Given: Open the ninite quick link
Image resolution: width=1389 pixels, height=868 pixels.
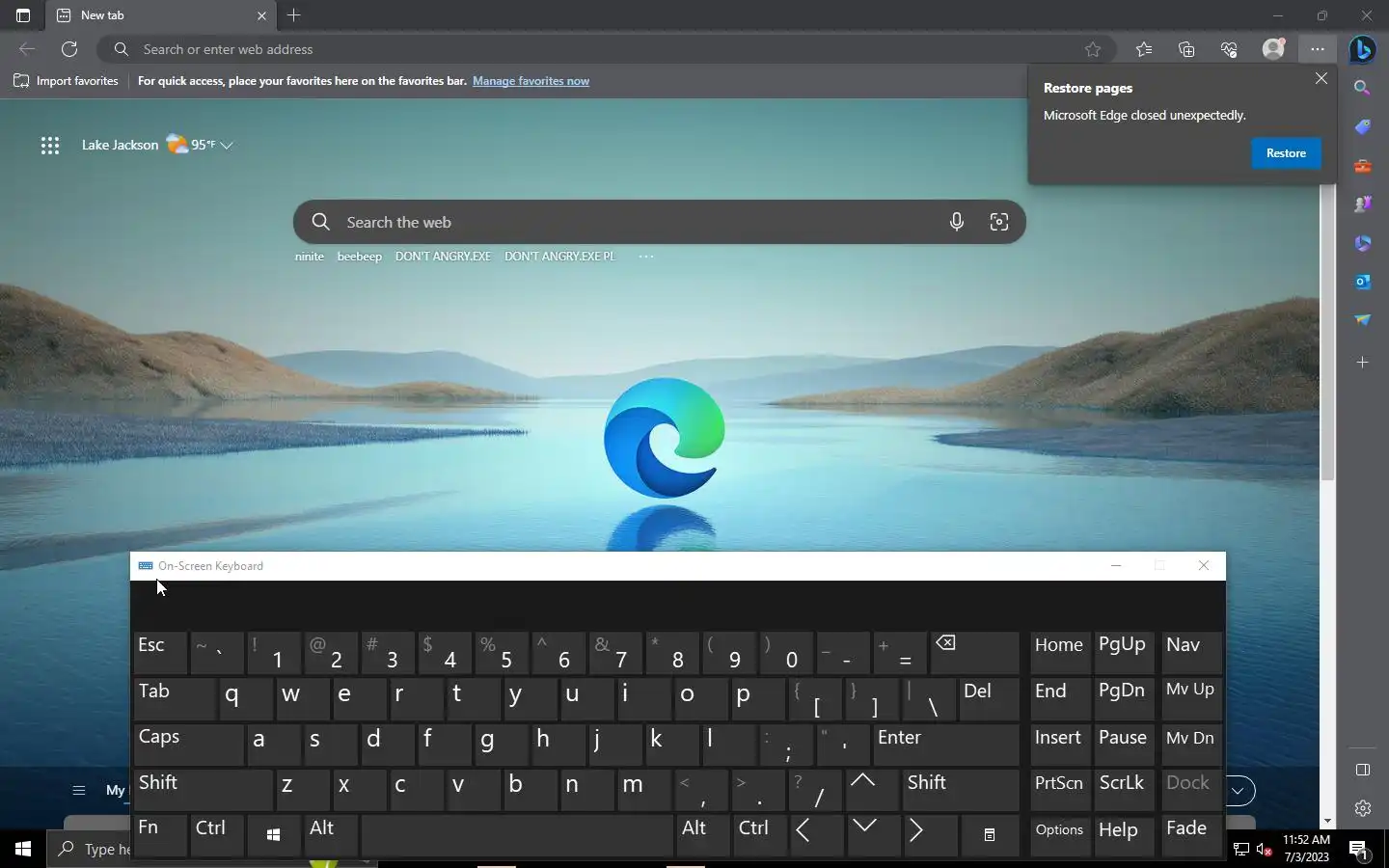Looking at the screenshot, I should (310, 257).
